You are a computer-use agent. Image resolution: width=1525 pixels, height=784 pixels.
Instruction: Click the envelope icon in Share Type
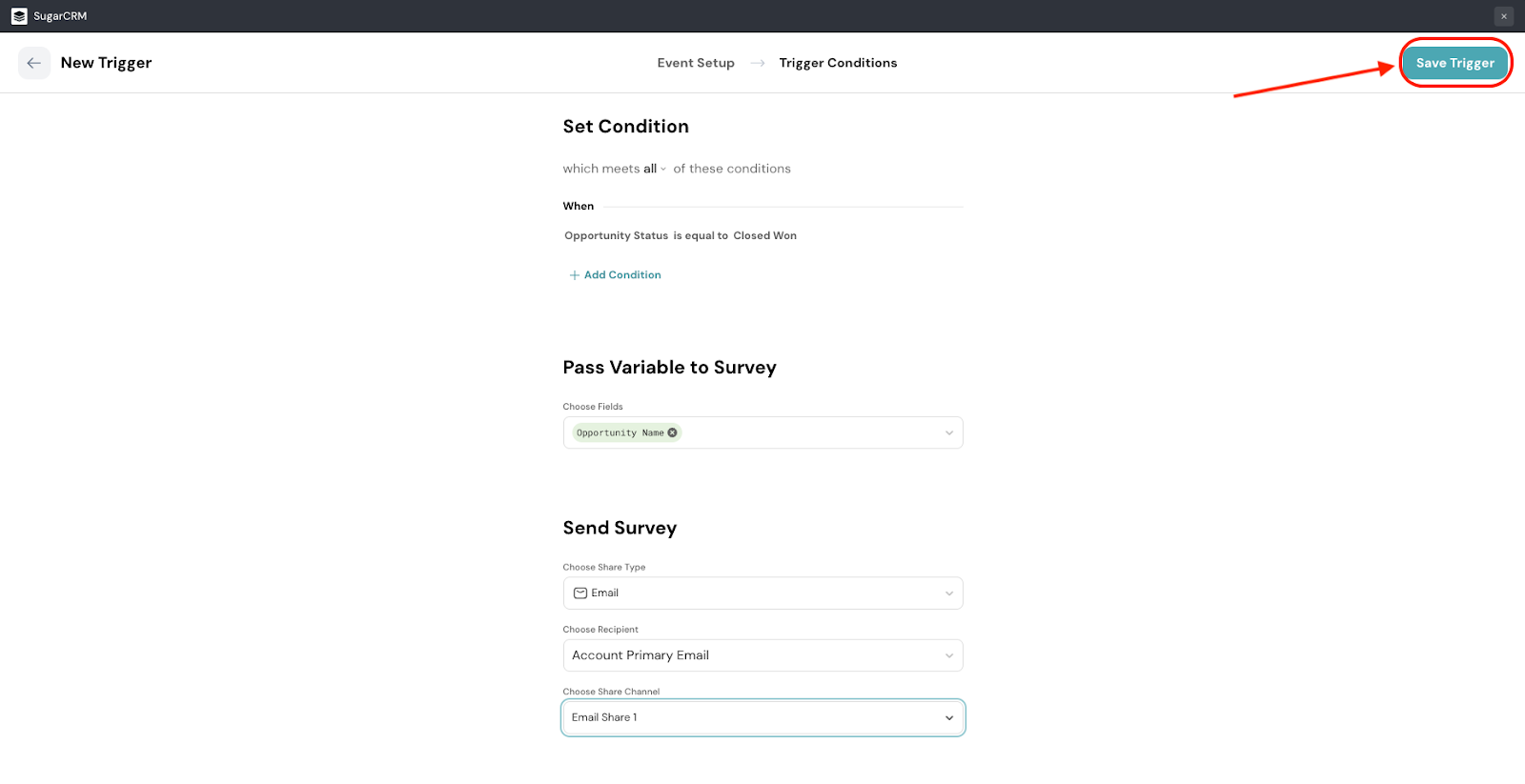[x=579, y=593]
